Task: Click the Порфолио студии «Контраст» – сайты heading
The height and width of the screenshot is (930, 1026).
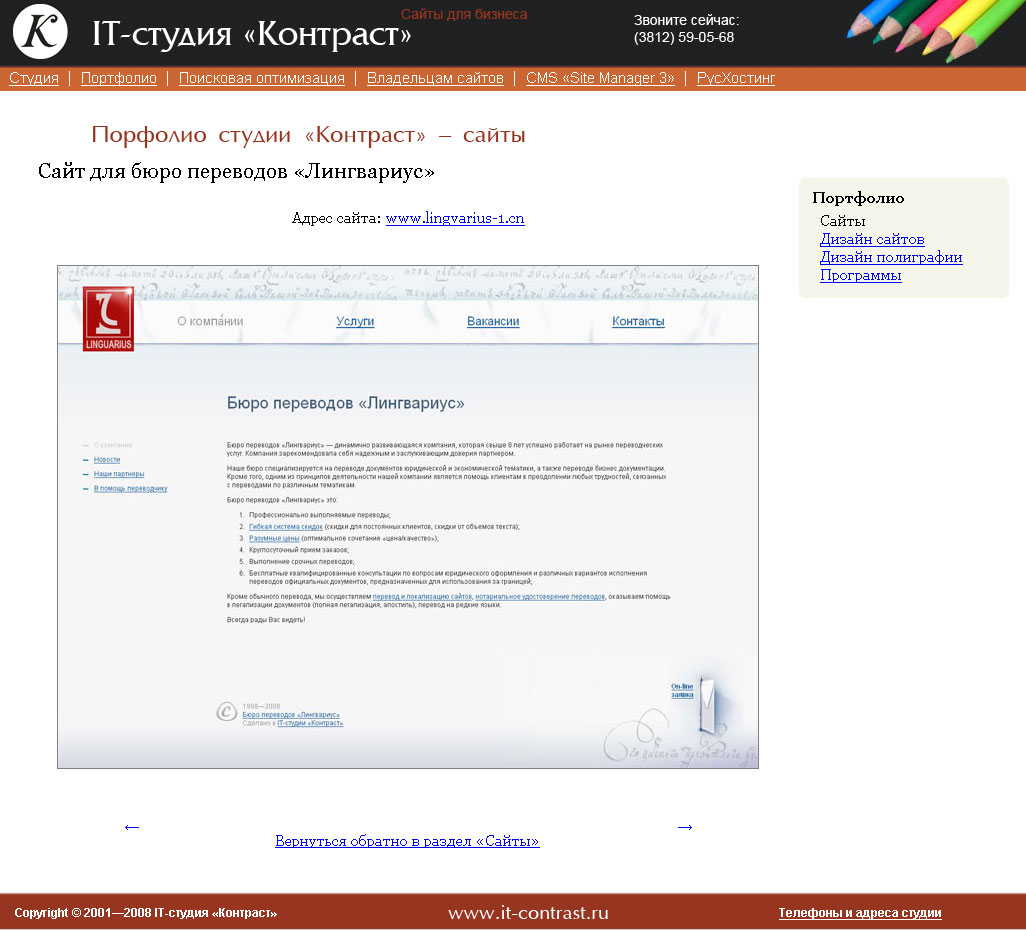Action: coord(308,135)
